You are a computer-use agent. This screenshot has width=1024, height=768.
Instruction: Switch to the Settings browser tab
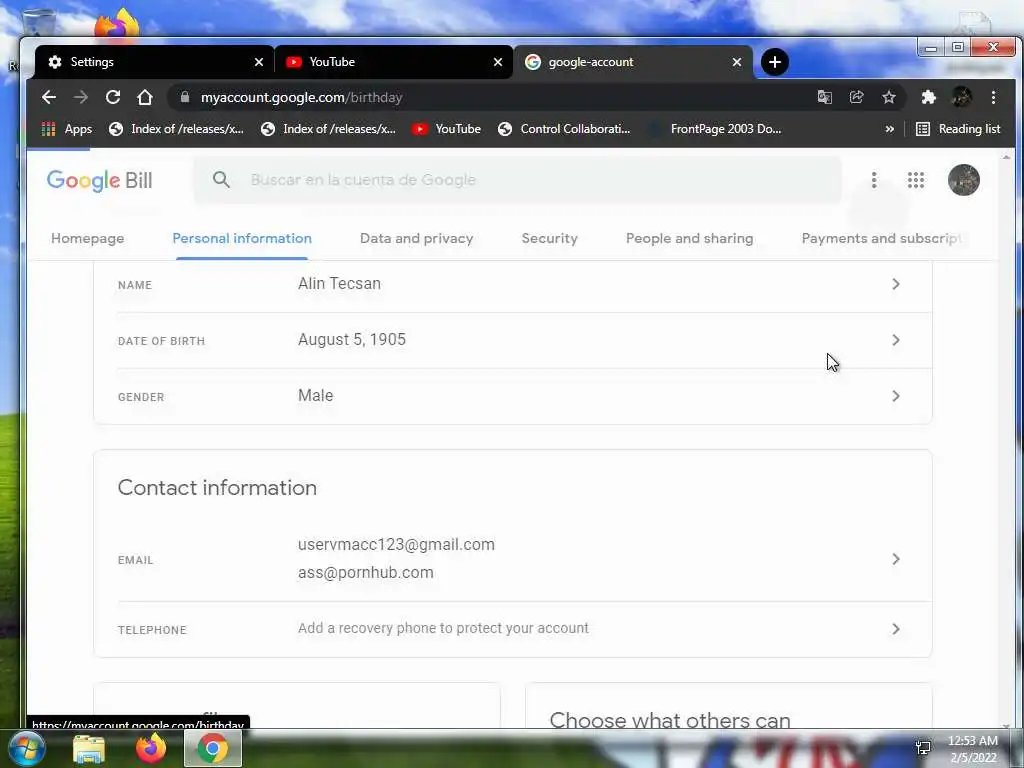click(153, 62)
